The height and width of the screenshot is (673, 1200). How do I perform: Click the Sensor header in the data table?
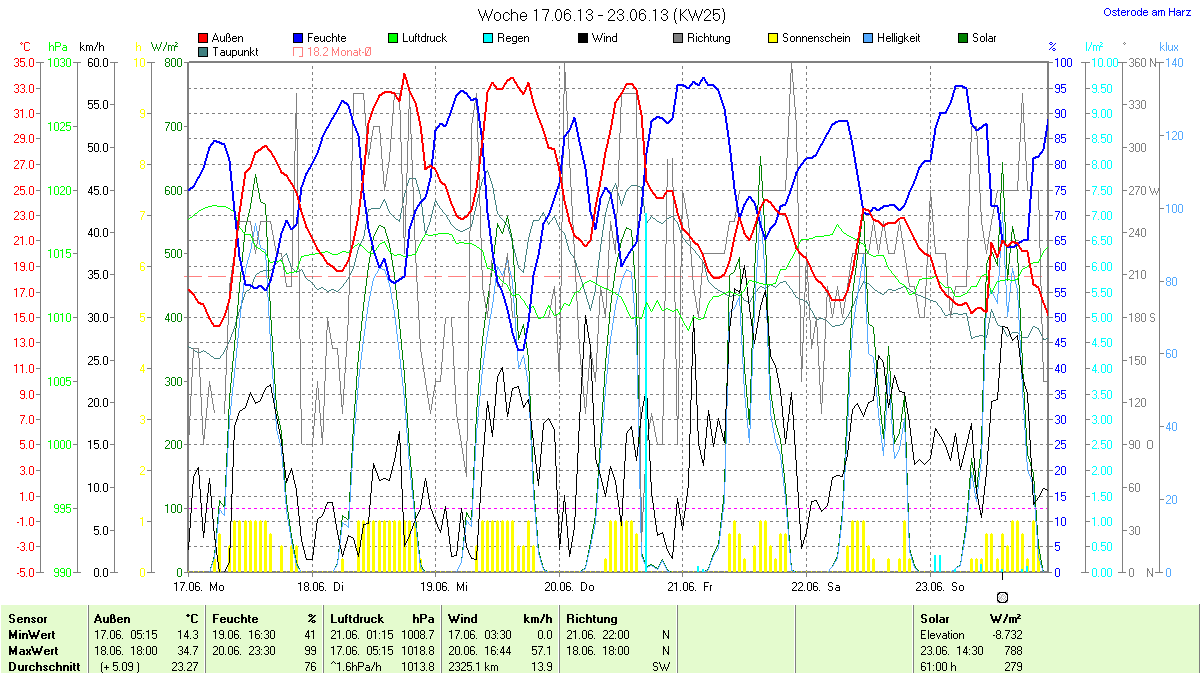click(28, 619)
